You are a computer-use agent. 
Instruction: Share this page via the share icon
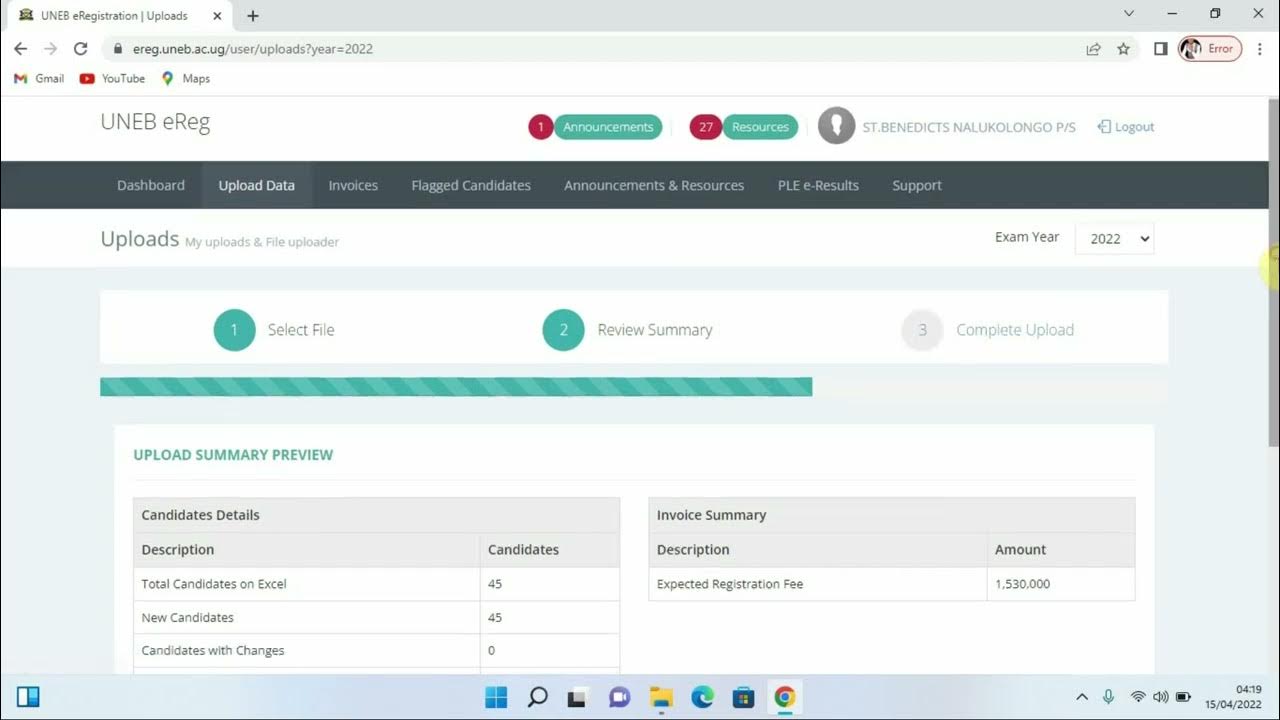click(x=1093, y=48)
